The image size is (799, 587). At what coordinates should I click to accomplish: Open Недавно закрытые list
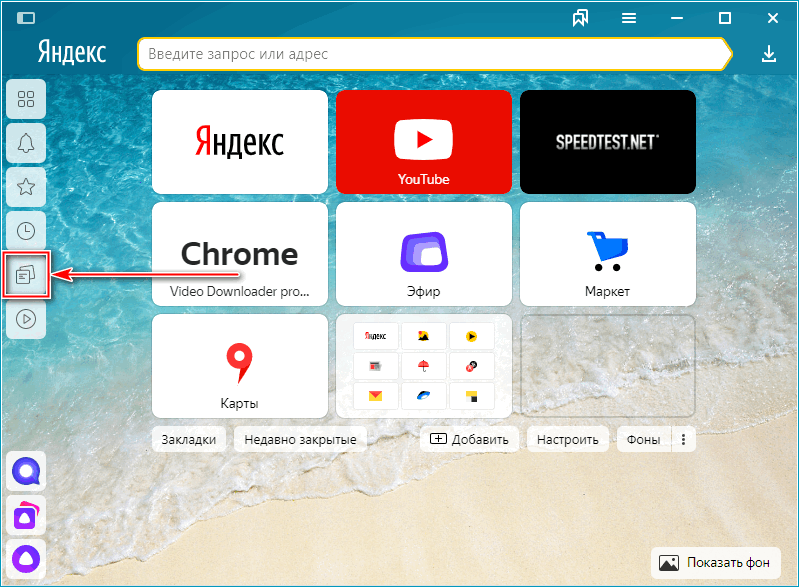coord(300,439)
